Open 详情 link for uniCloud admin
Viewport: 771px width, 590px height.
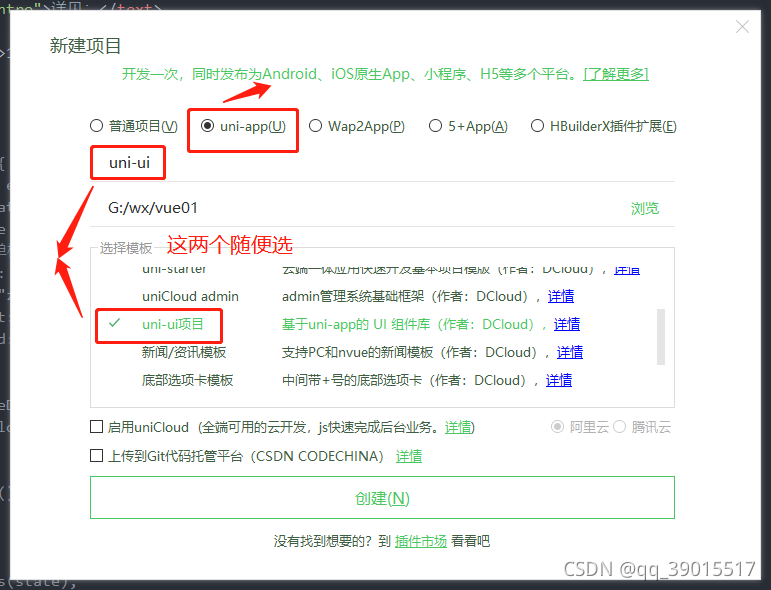coord(561,296)
